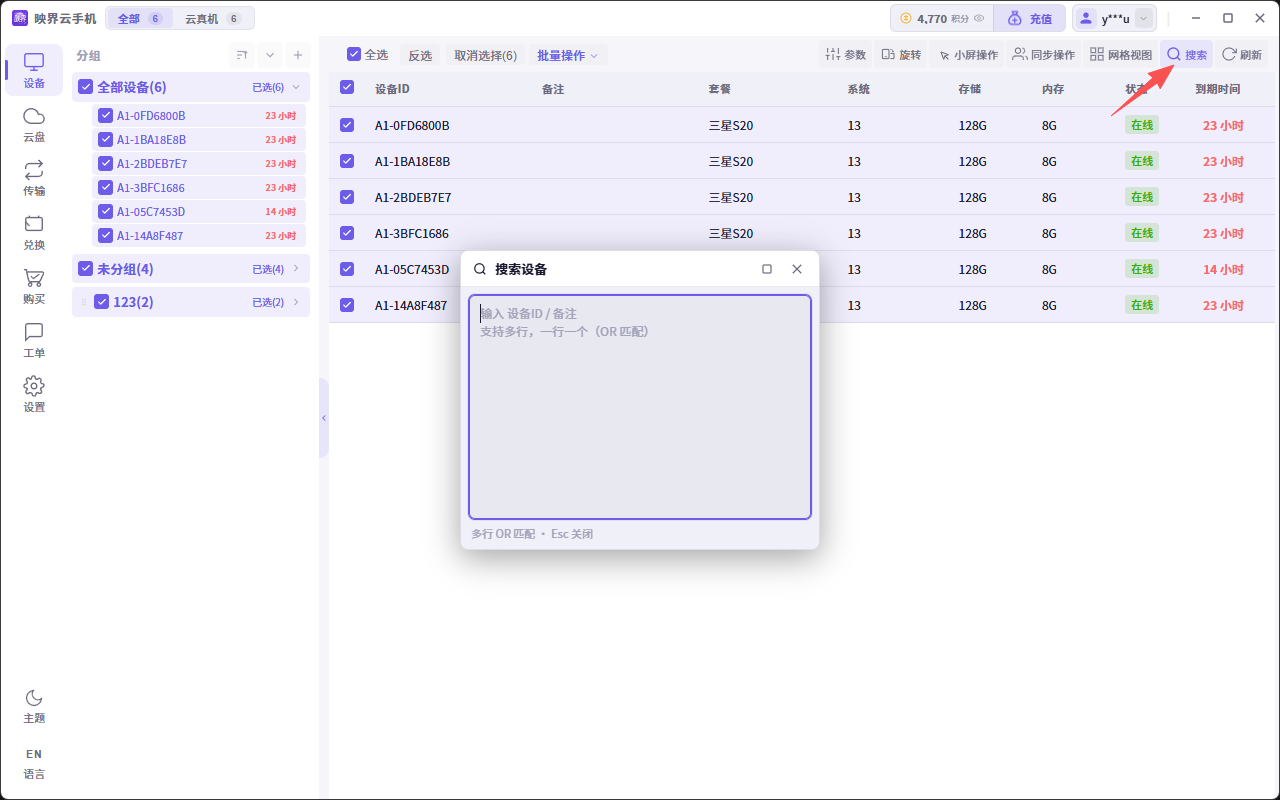The width and height of the screenshot is (1280, 800).
Task: Change language via EN 语言 button
Action: (x=34, y=763)
